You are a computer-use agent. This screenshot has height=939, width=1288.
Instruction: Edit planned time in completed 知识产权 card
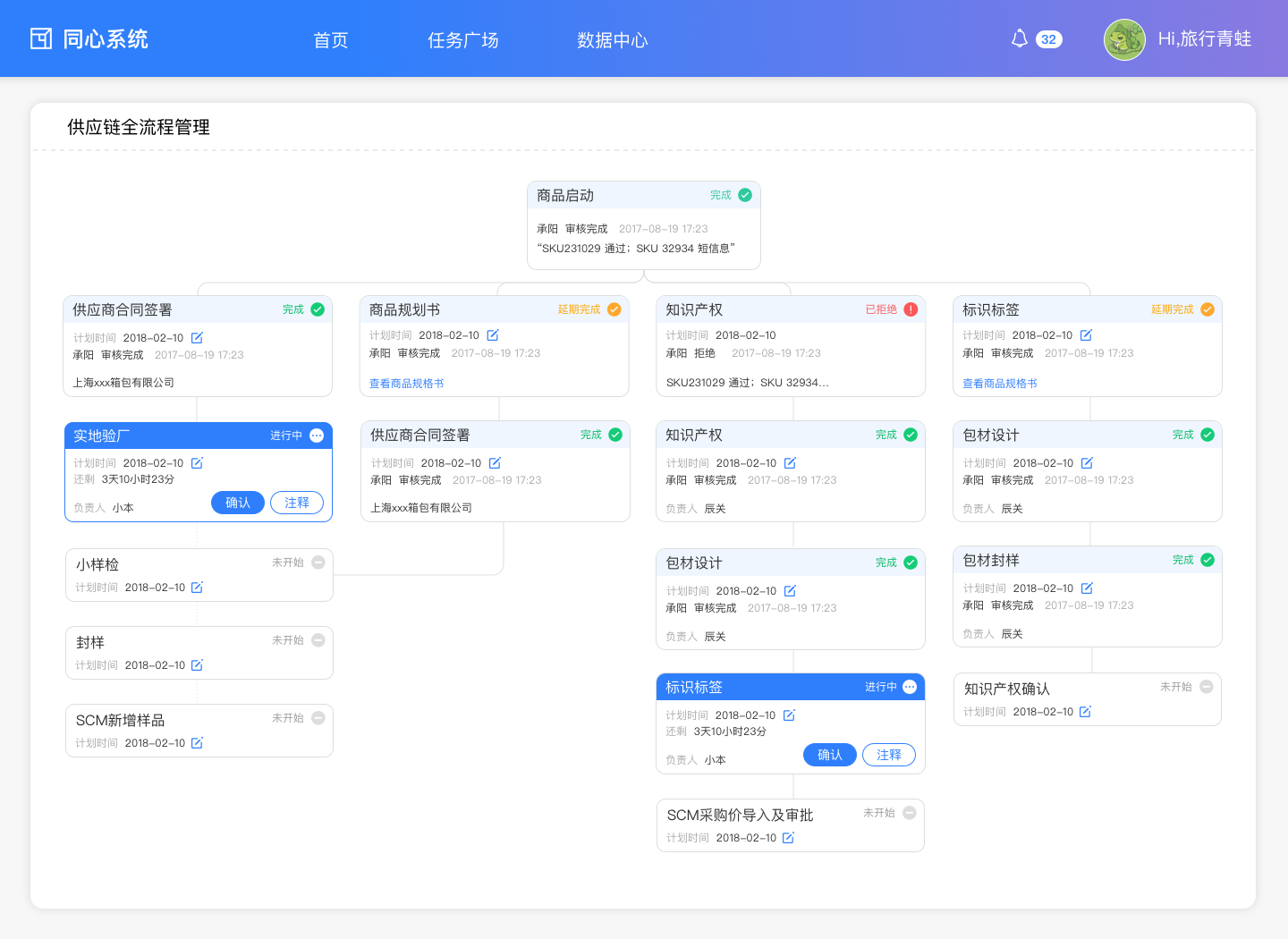click(790, 463)
